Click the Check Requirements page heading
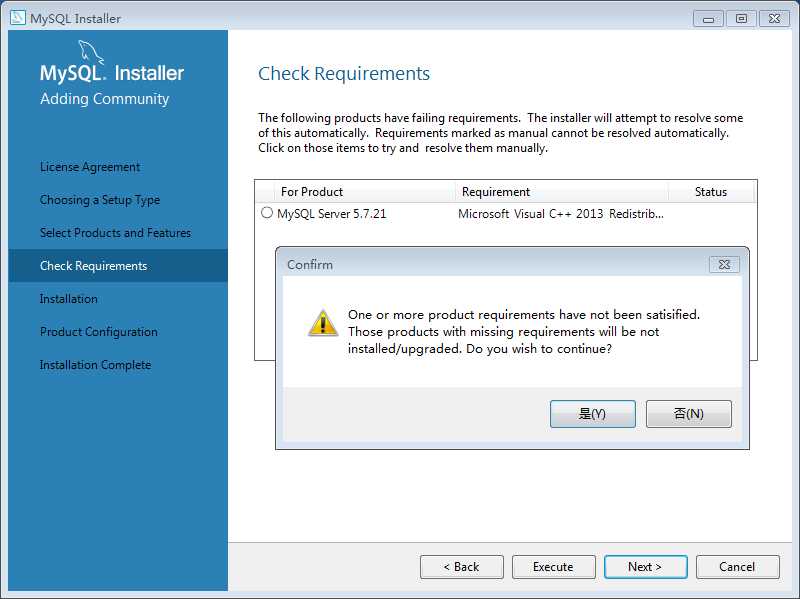800x599 pixels. [344, 74]
